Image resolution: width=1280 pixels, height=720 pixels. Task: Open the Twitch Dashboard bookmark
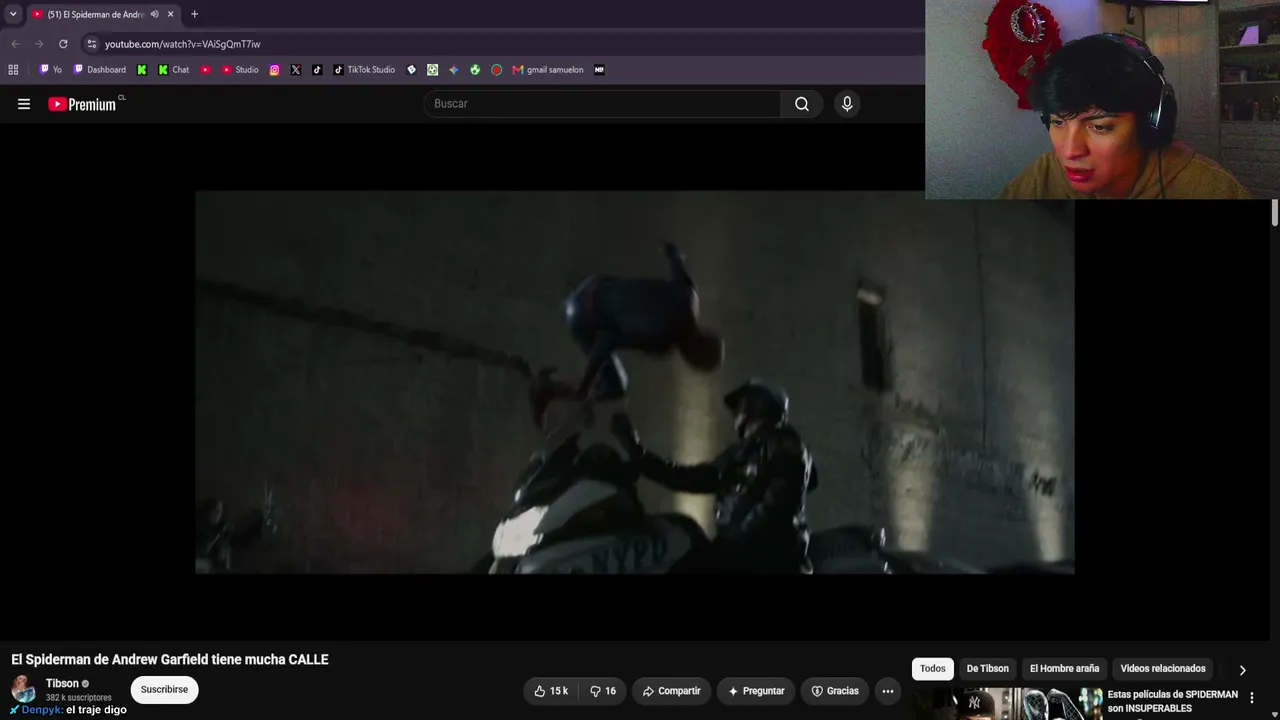(x=99, y=70)
